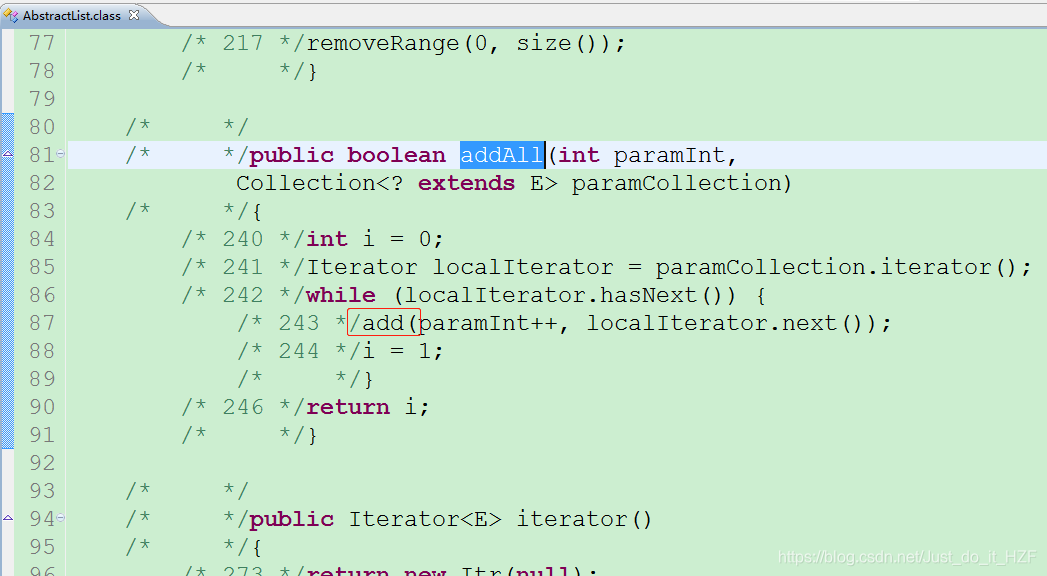Image resolution: width=1047 pixels, height=576 pixels.
Task: Click the while keyword on line 86
Action: (x=341, y=295)
